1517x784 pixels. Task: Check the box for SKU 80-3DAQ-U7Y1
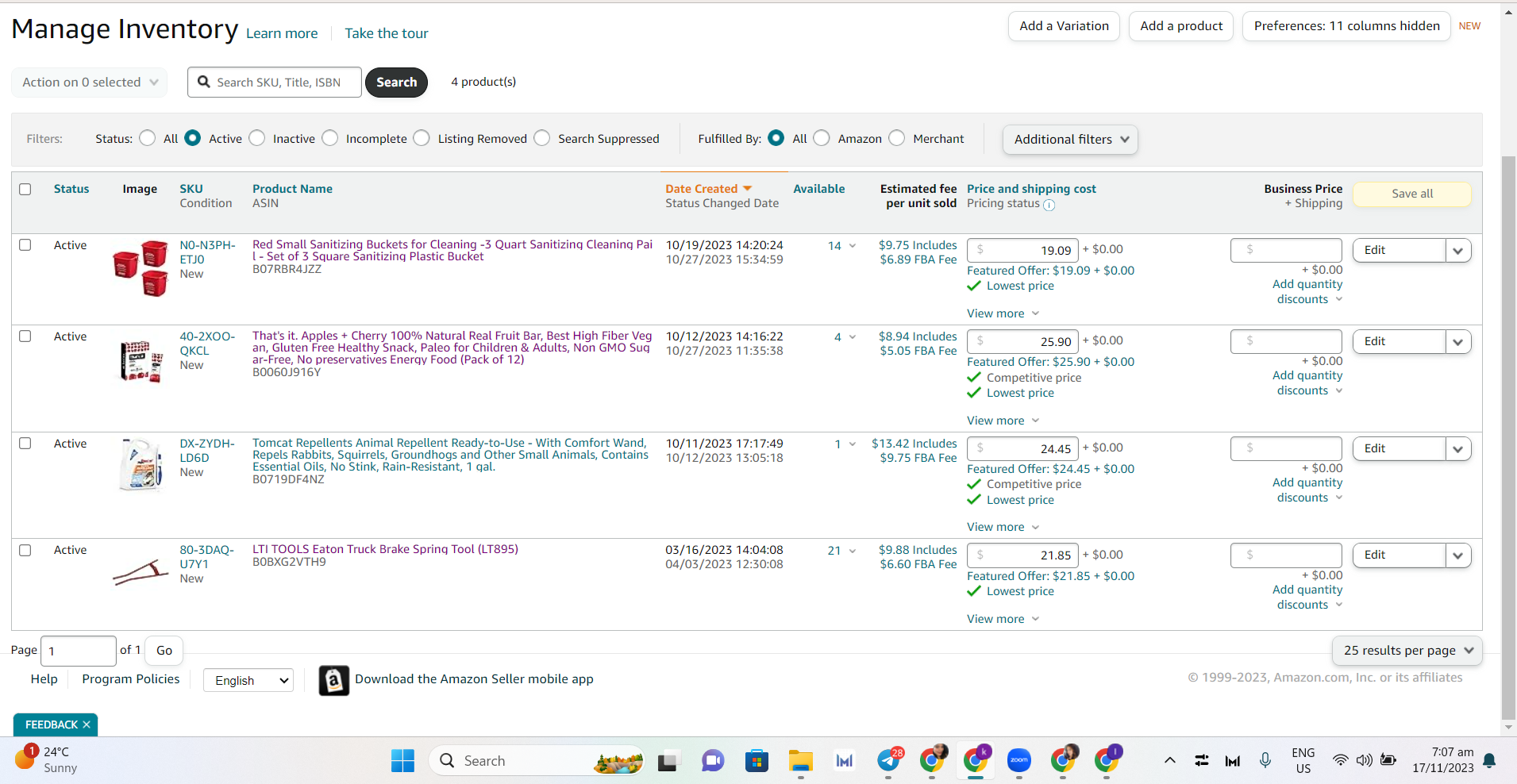25,550
